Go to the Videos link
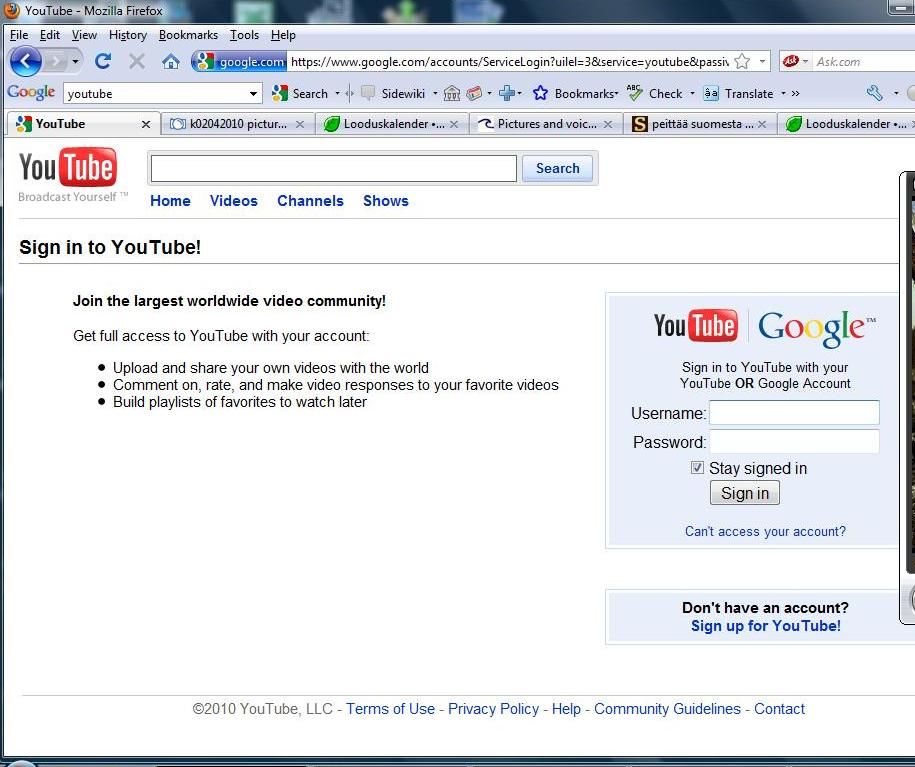915x767 pixels. pos(233,201)
